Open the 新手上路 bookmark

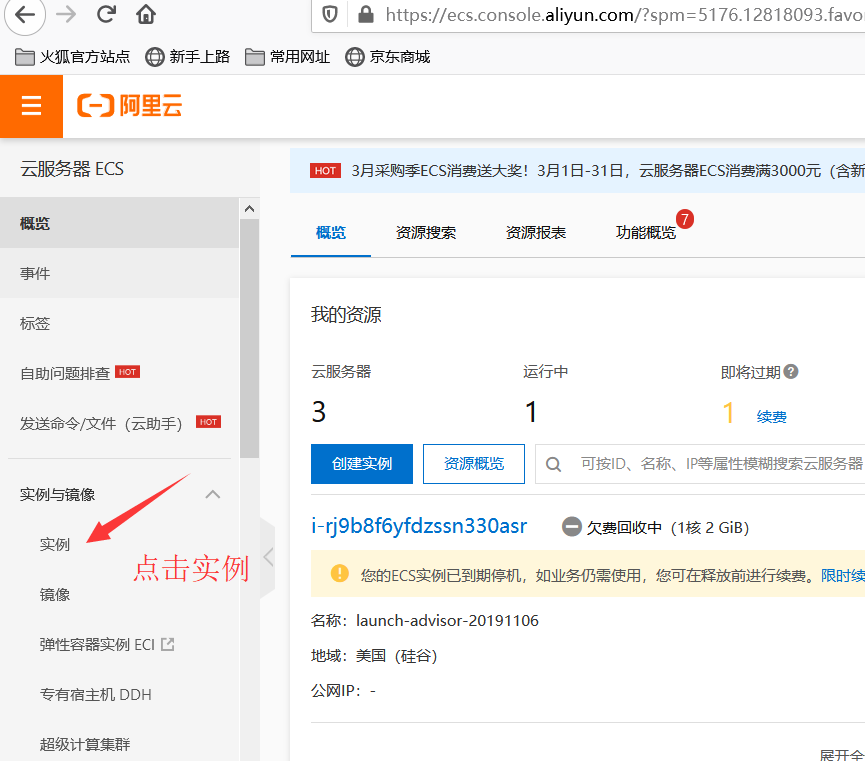(x=188, y=57)
